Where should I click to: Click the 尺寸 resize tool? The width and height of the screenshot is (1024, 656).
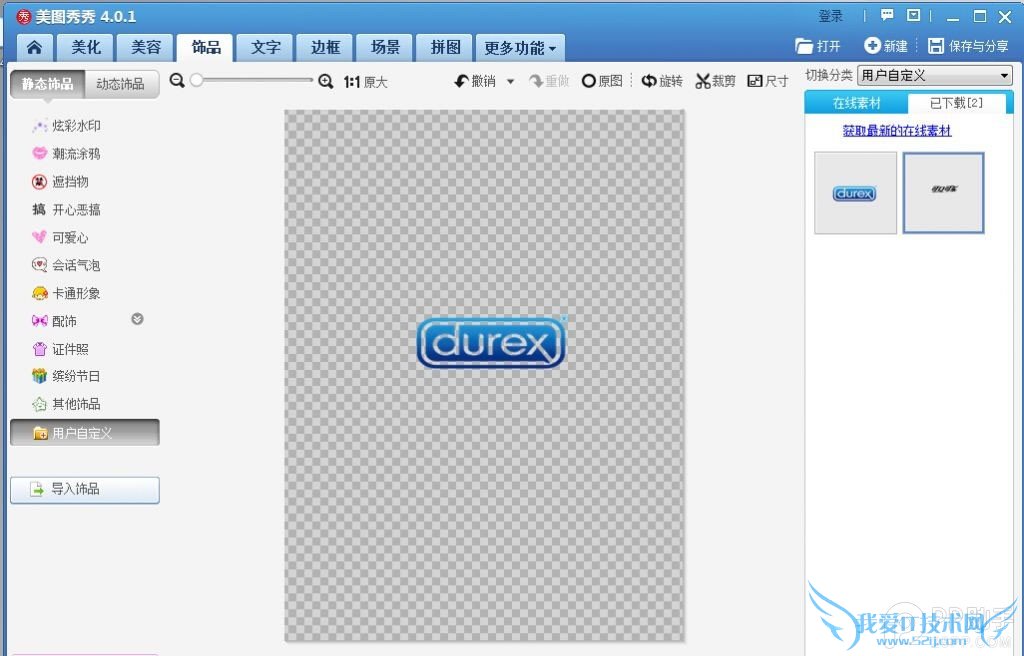(768, 81)
